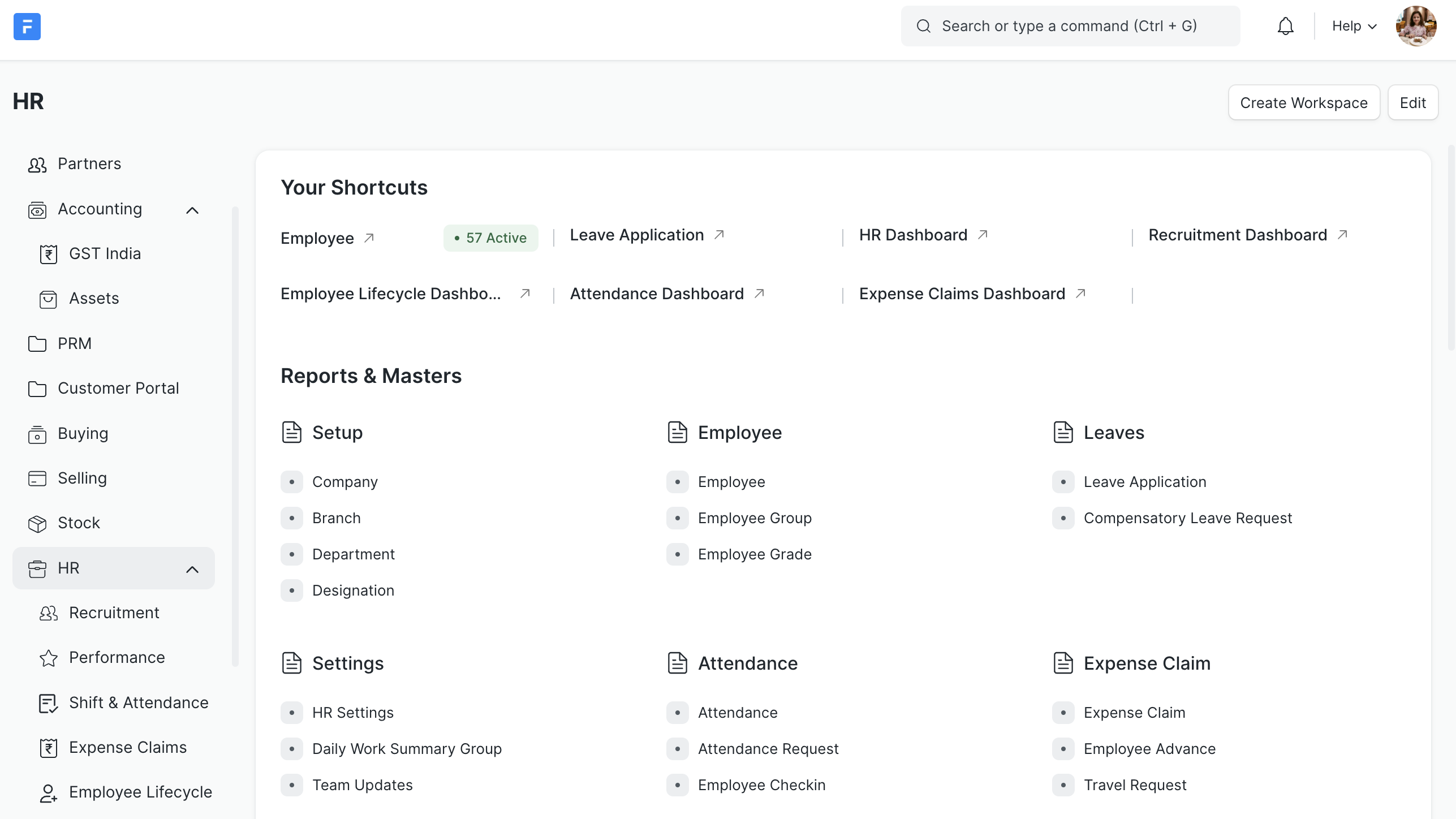Screen dimensions: 1456x819
Task: Open the GST India sidebar icon
Action: pos(49,254)
